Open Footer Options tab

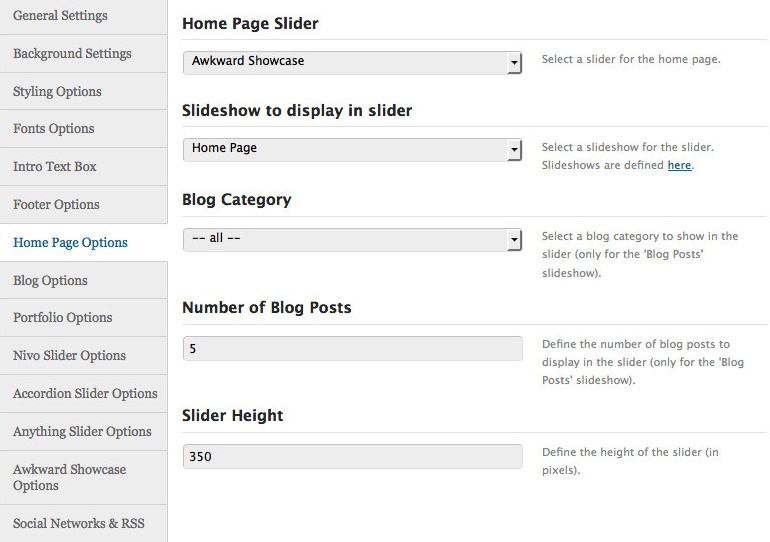pos(83,204)
